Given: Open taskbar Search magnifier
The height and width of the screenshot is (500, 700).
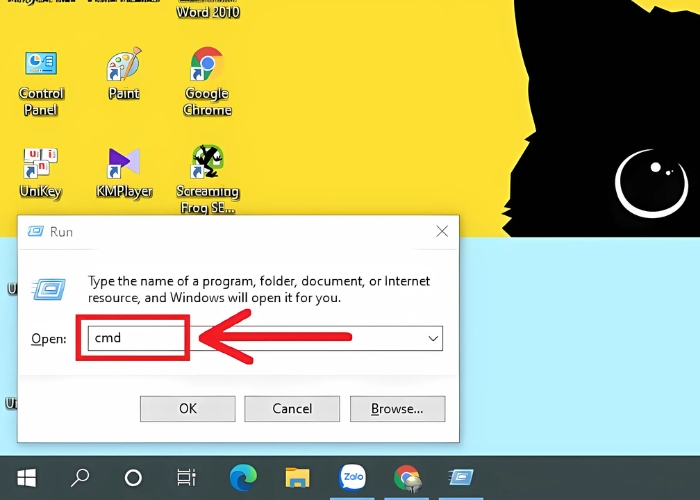Looking at the screenshot, I should (x=81, y=477).
